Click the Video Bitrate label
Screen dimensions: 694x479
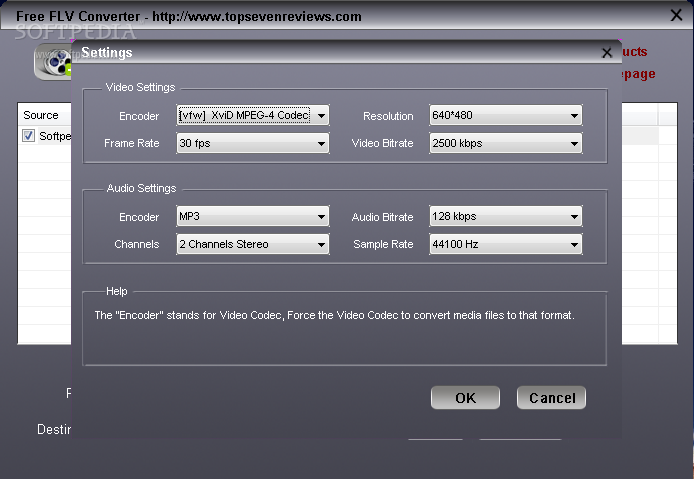pyautogui.click(x=382, y=143)
